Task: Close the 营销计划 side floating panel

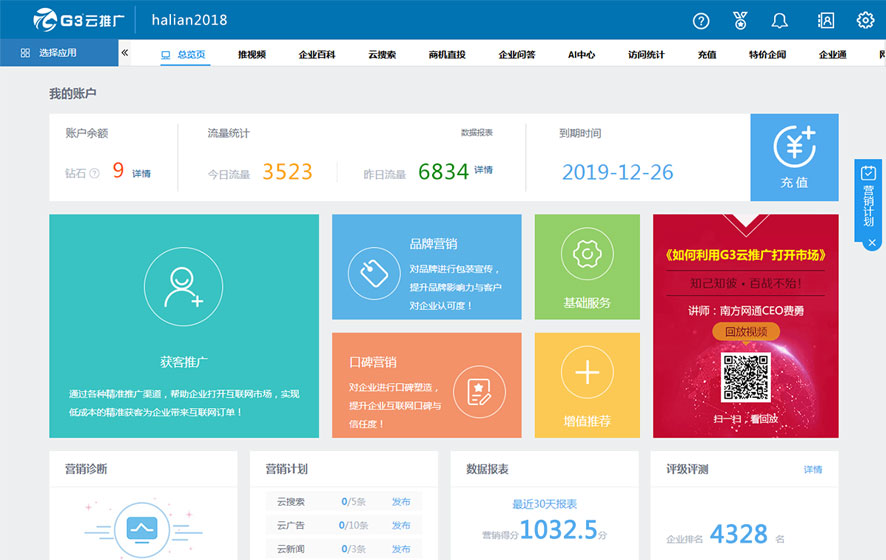Action: point(871,243)
